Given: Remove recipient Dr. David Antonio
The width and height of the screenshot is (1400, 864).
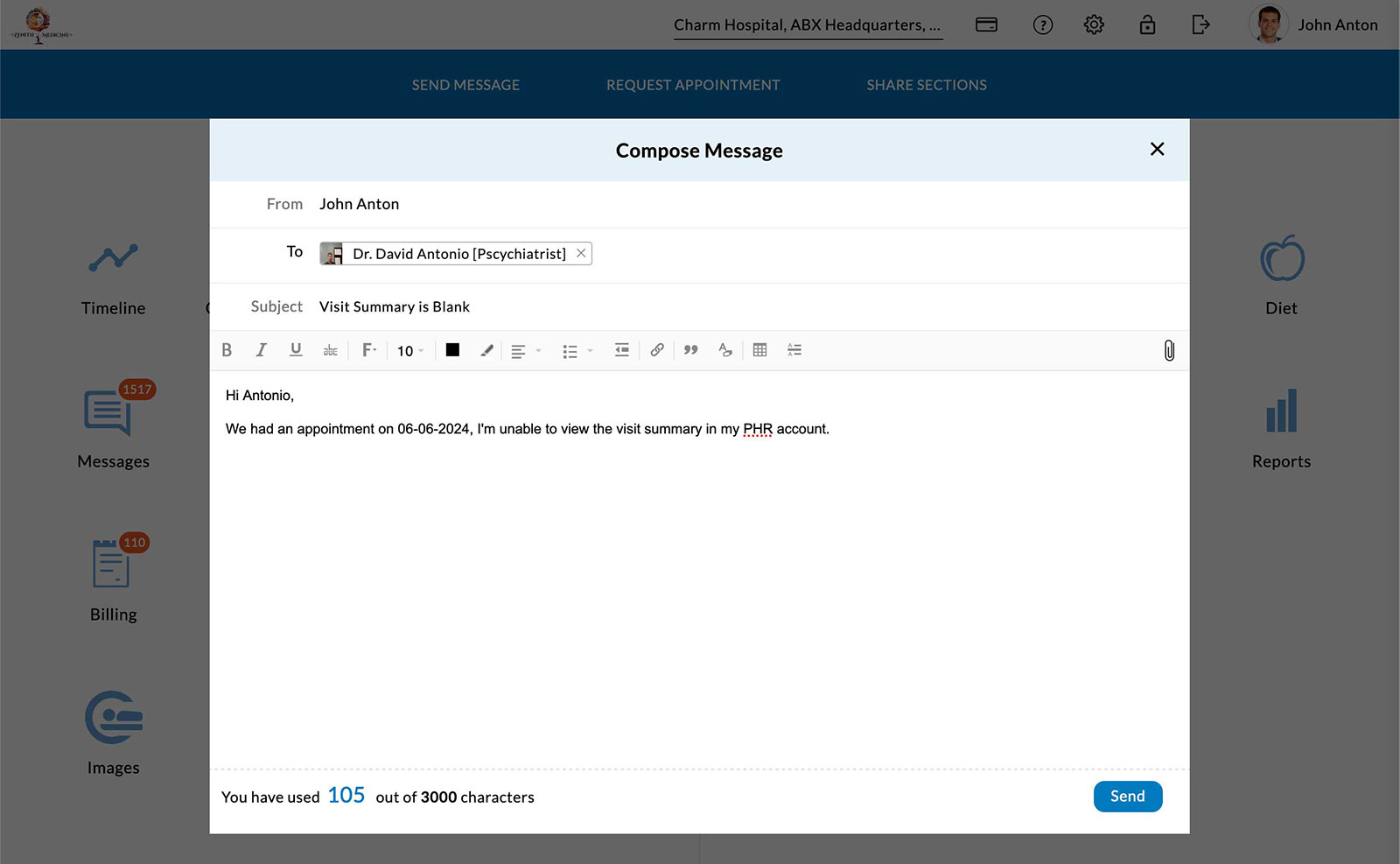Looking at the screenshot, I should [x=581, y=253].
